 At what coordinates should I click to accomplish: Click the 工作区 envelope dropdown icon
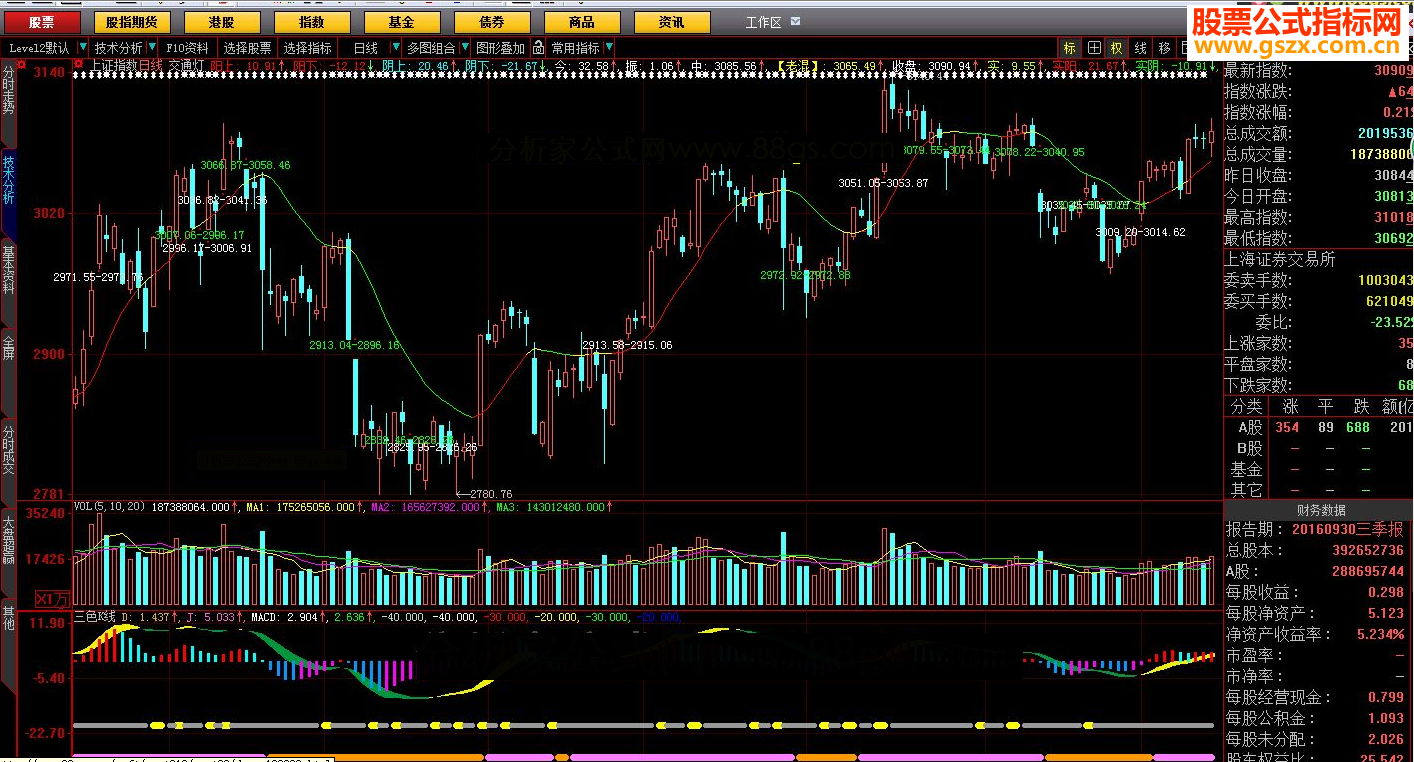pyautogui.click(x=794, y=21)
